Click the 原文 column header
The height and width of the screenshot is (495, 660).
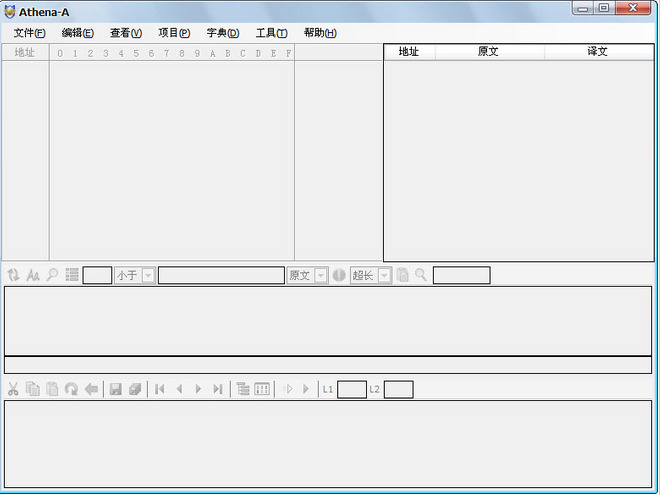click(x=490, y=52)
